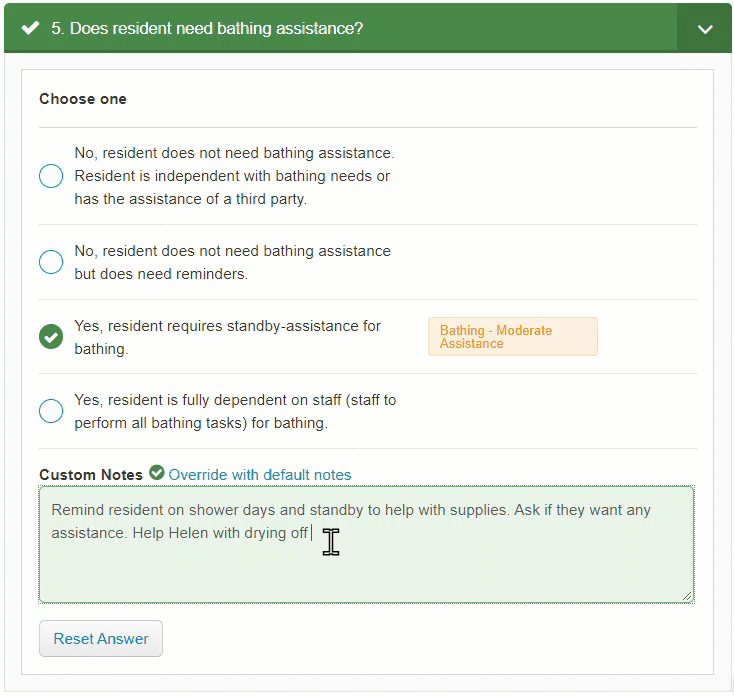Screen dimensions: 734x696
Task: Click the 'Yes, resident requires standby-assistance' label
Action: [x=228, y=337]
